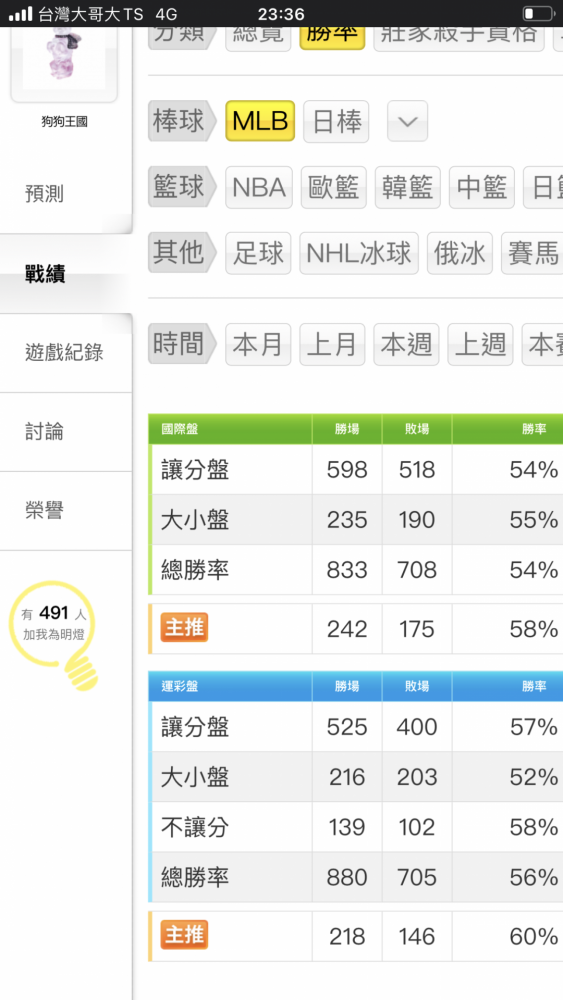
Task: Choose the 中籃 basketball filter
Action: [481, 188]
